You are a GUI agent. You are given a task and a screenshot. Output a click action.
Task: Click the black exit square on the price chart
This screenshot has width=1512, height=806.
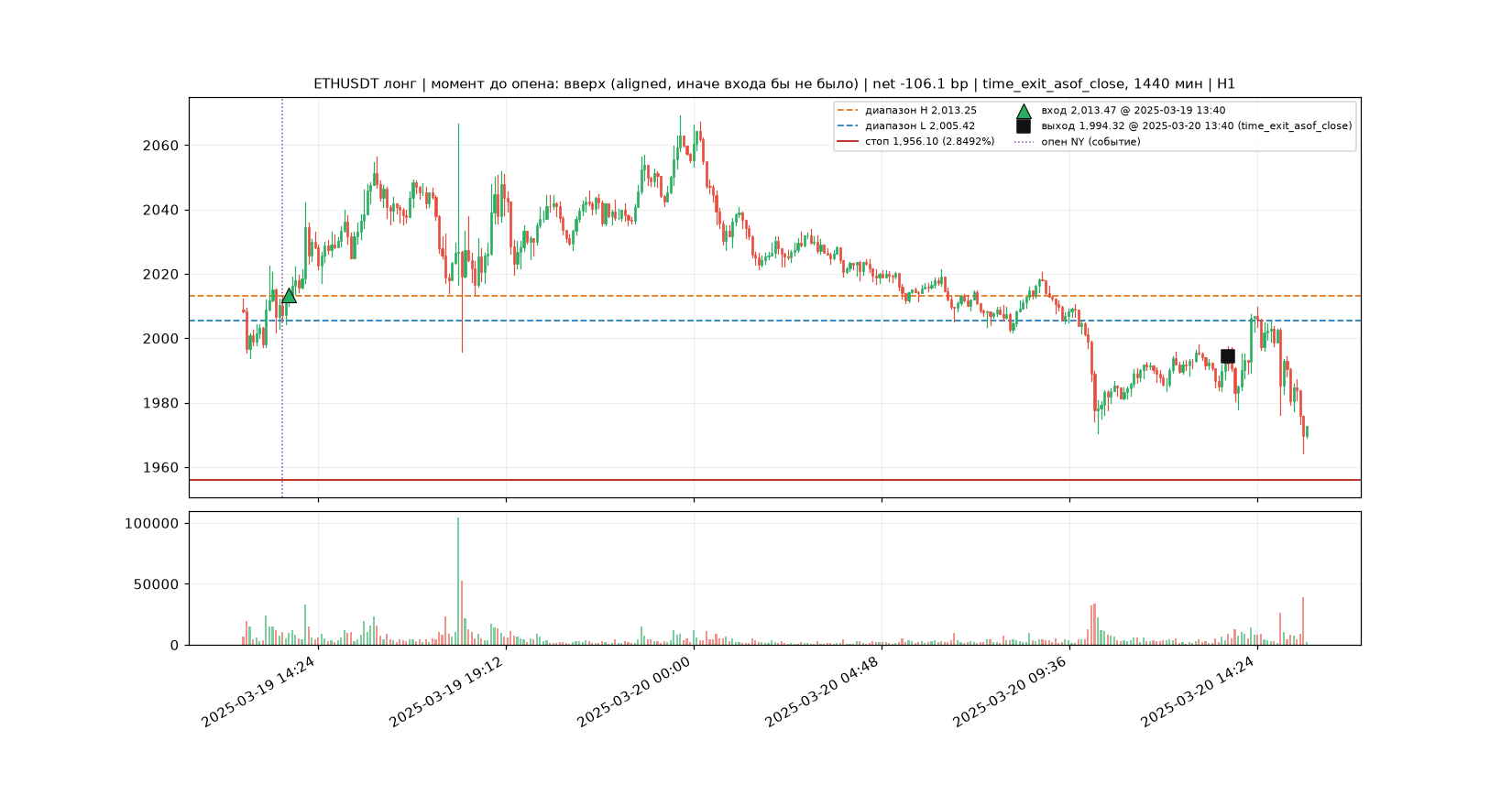[1227, 356]
